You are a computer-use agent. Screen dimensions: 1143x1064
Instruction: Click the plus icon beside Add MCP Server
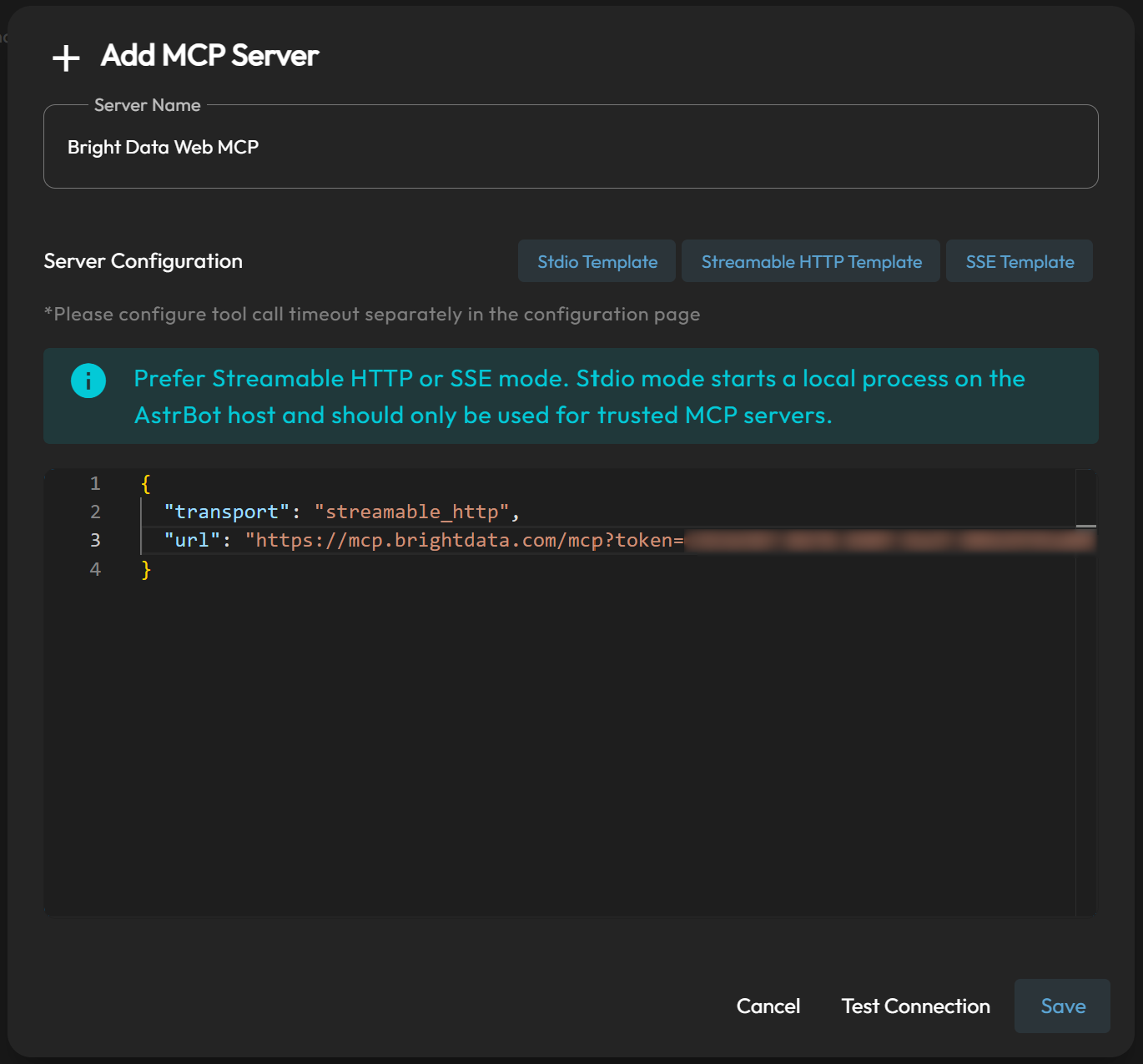[x=66, y=58]
